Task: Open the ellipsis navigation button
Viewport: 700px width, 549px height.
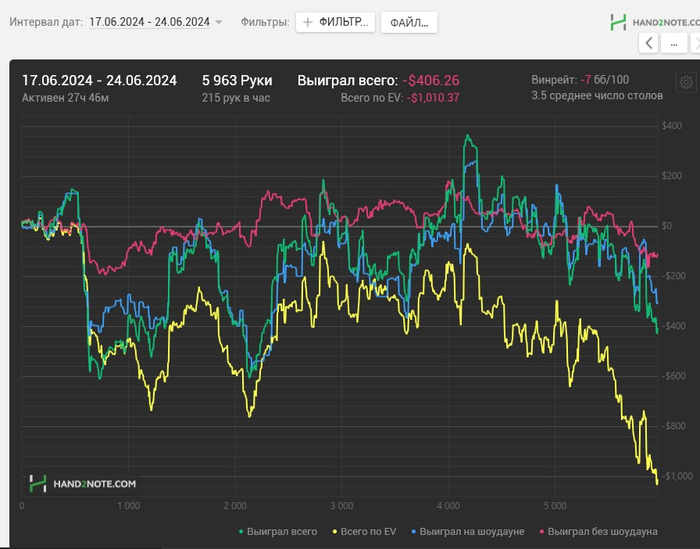Action: pos(674,44)
